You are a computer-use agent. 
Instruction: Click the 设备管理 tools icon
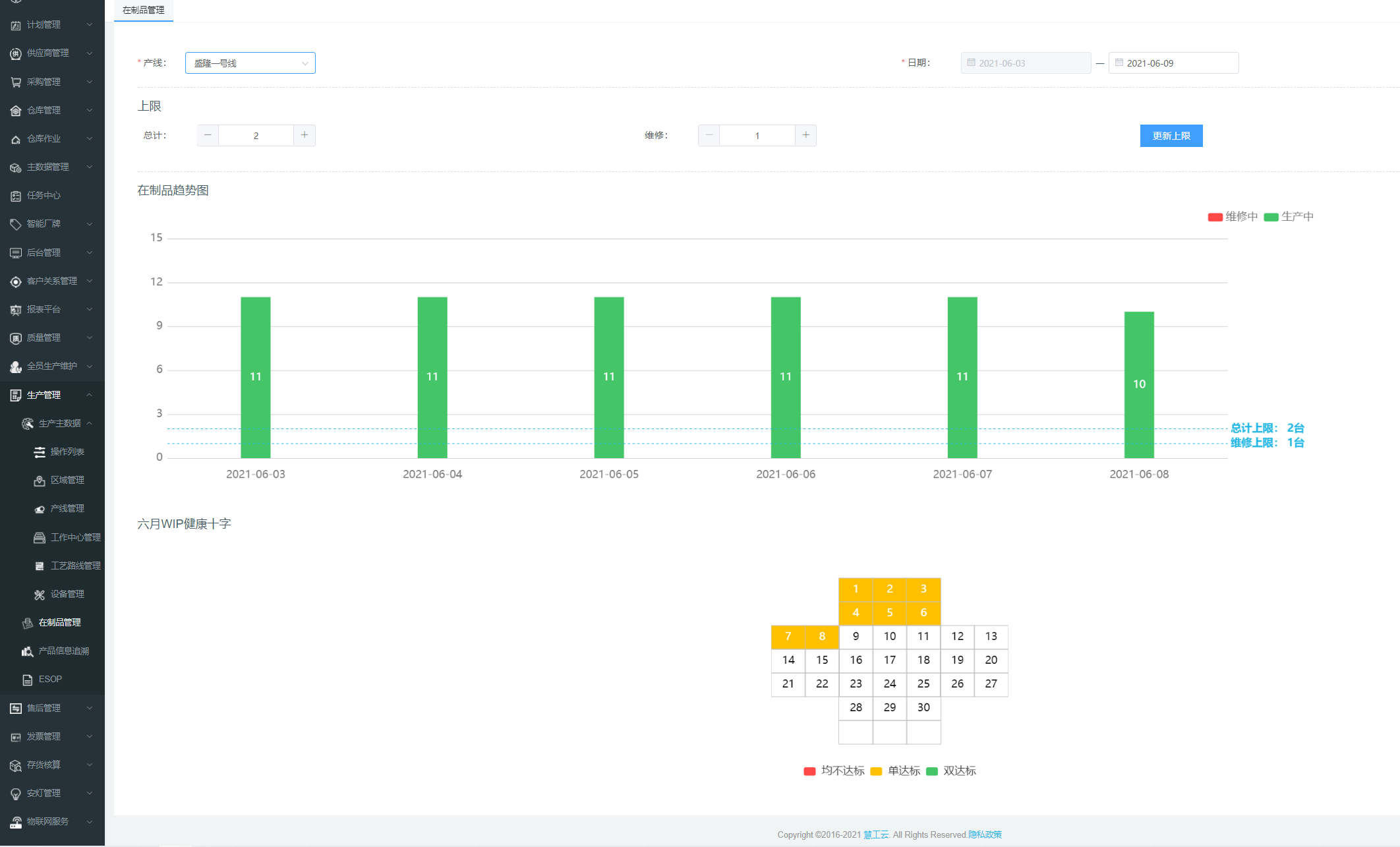40,595
